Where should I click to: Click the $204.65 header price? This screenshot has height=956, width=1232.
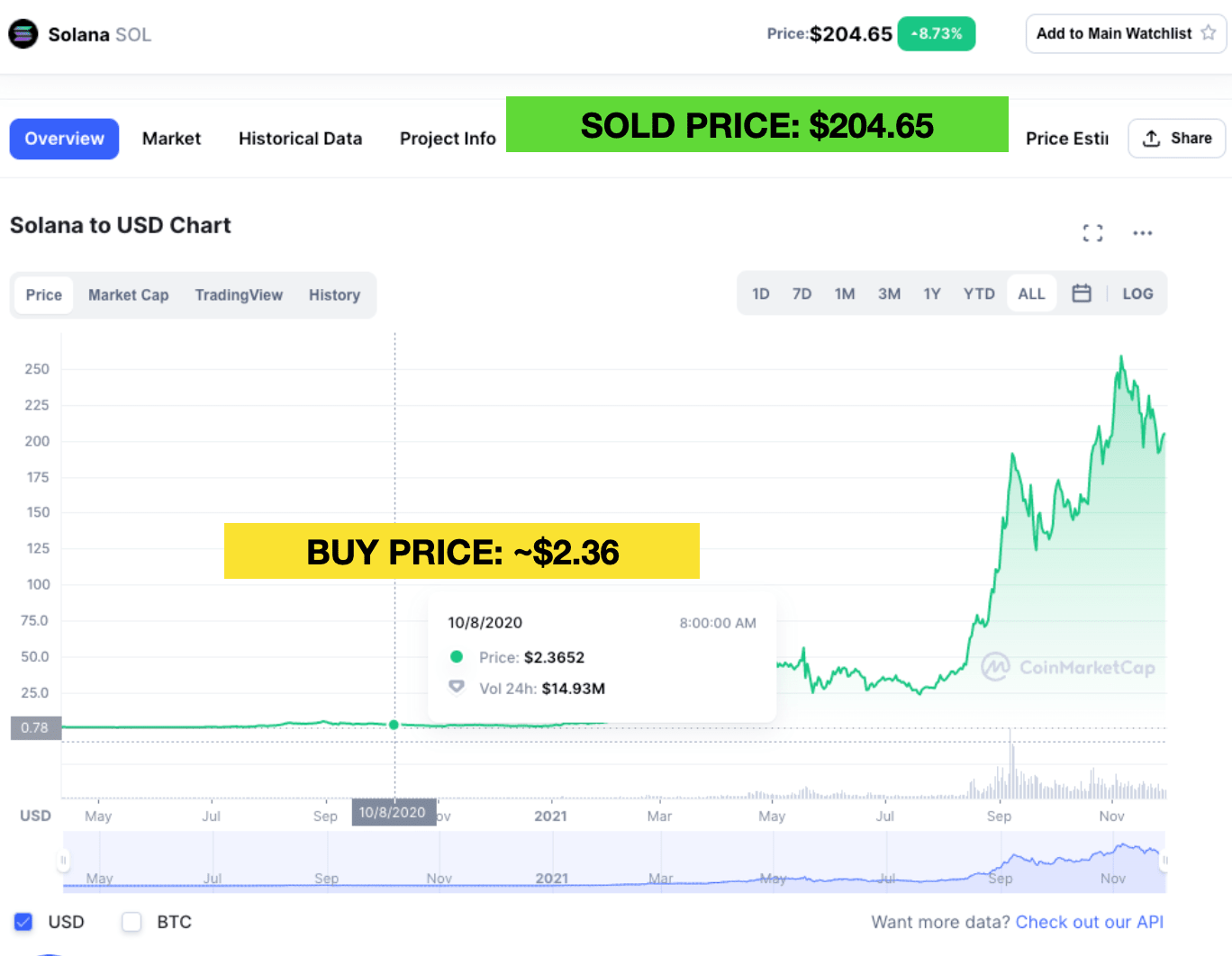pos(851,34)
